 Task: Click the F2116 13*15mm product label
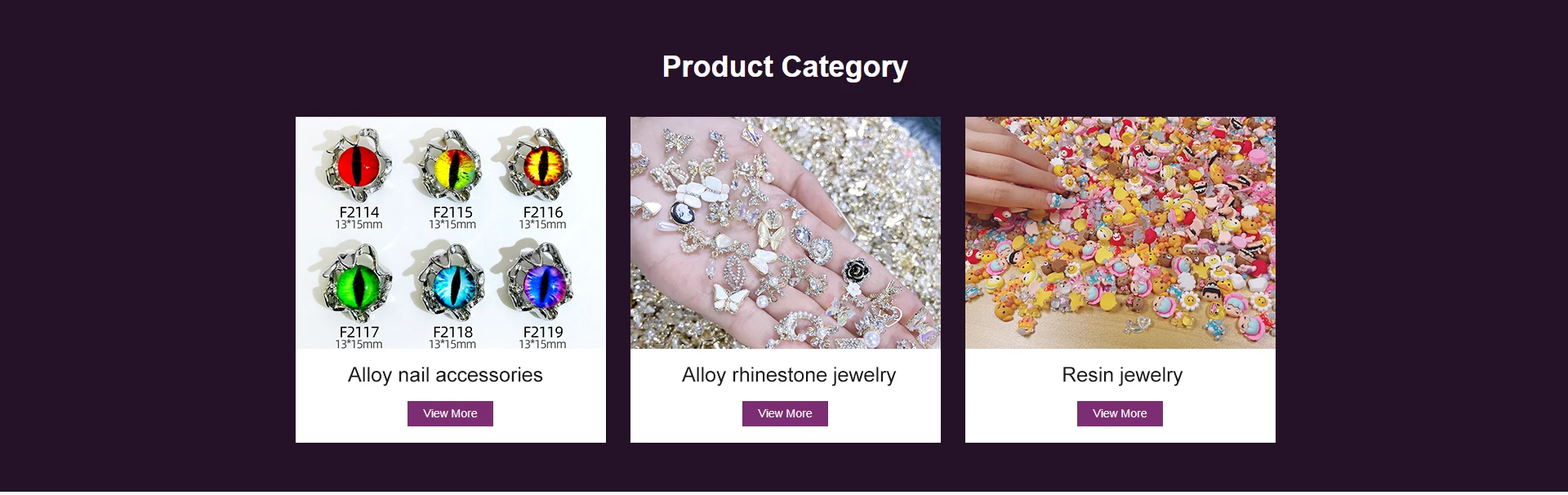pyautogui.click(x=543, y=217)
